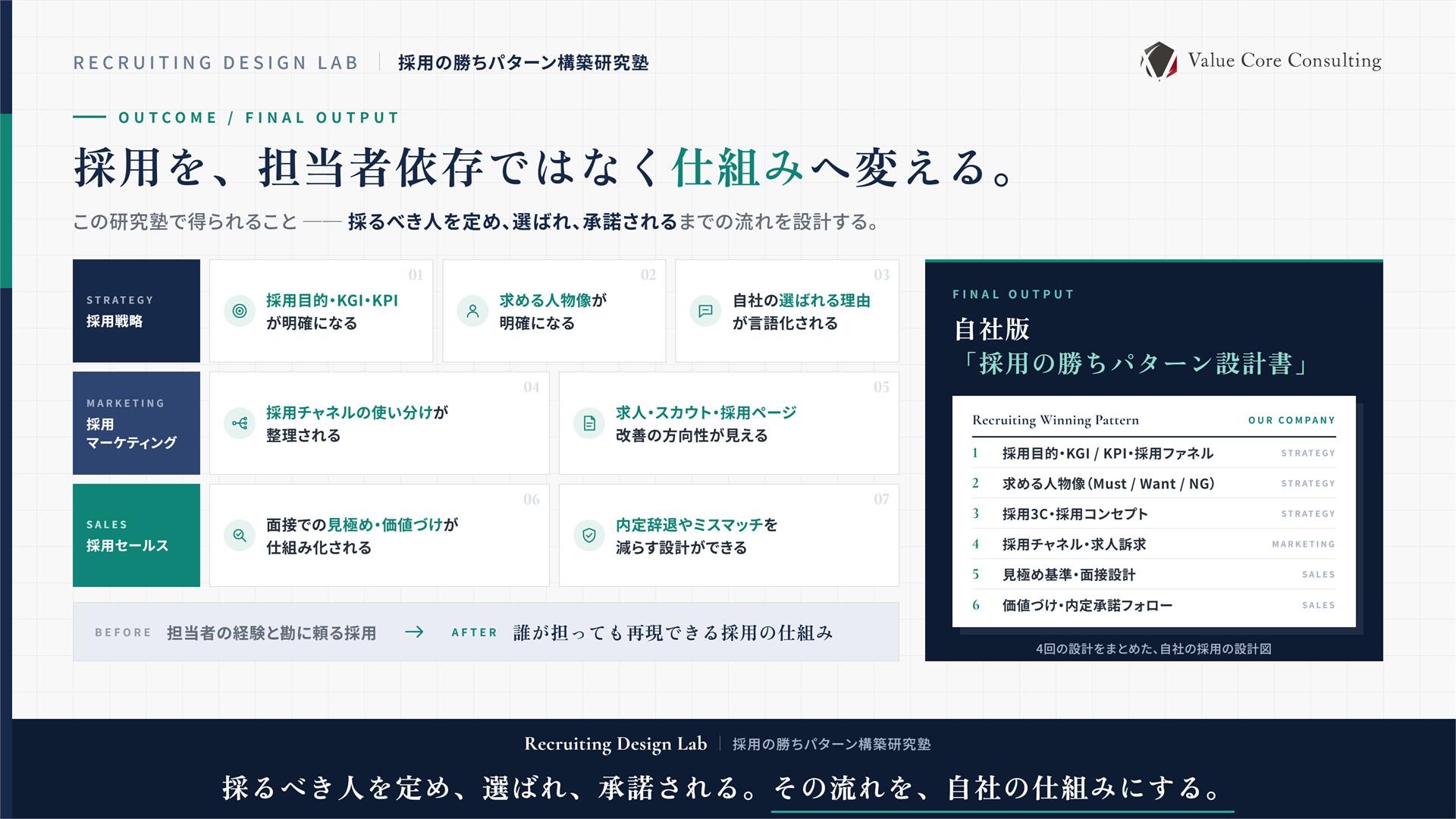Click the document icon beside 求人・スカウト・採用ページ

[589, 423]
